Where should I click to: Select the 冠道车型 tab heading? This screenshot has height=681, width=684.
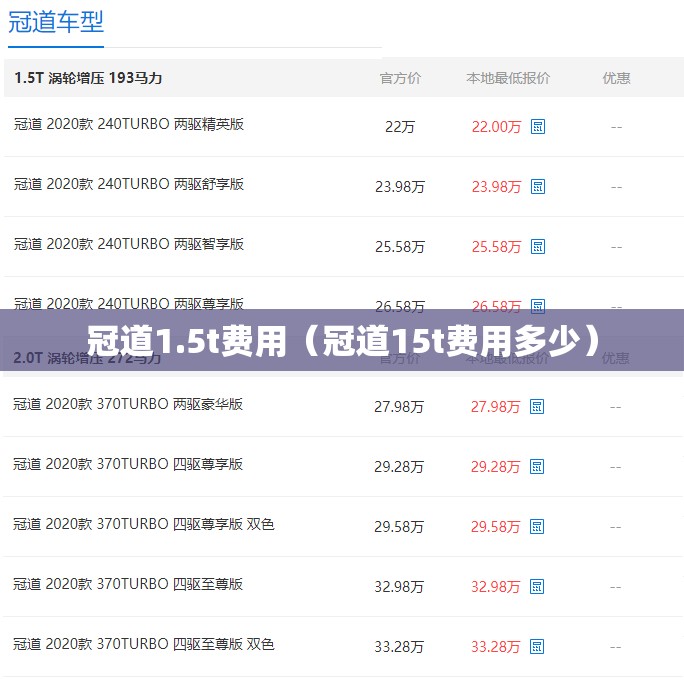(x=56, y=22)
